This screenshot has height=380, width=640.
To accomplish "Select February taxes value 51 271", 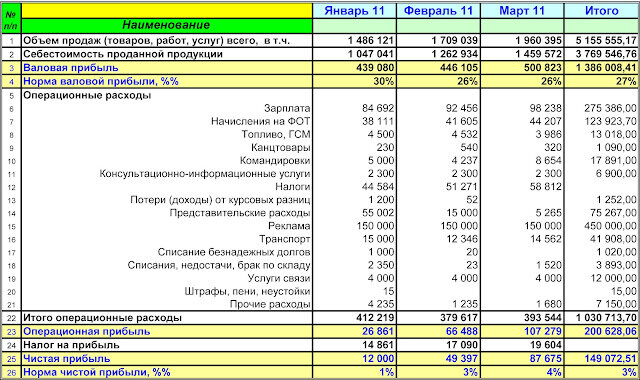I will tap(462, 187).
